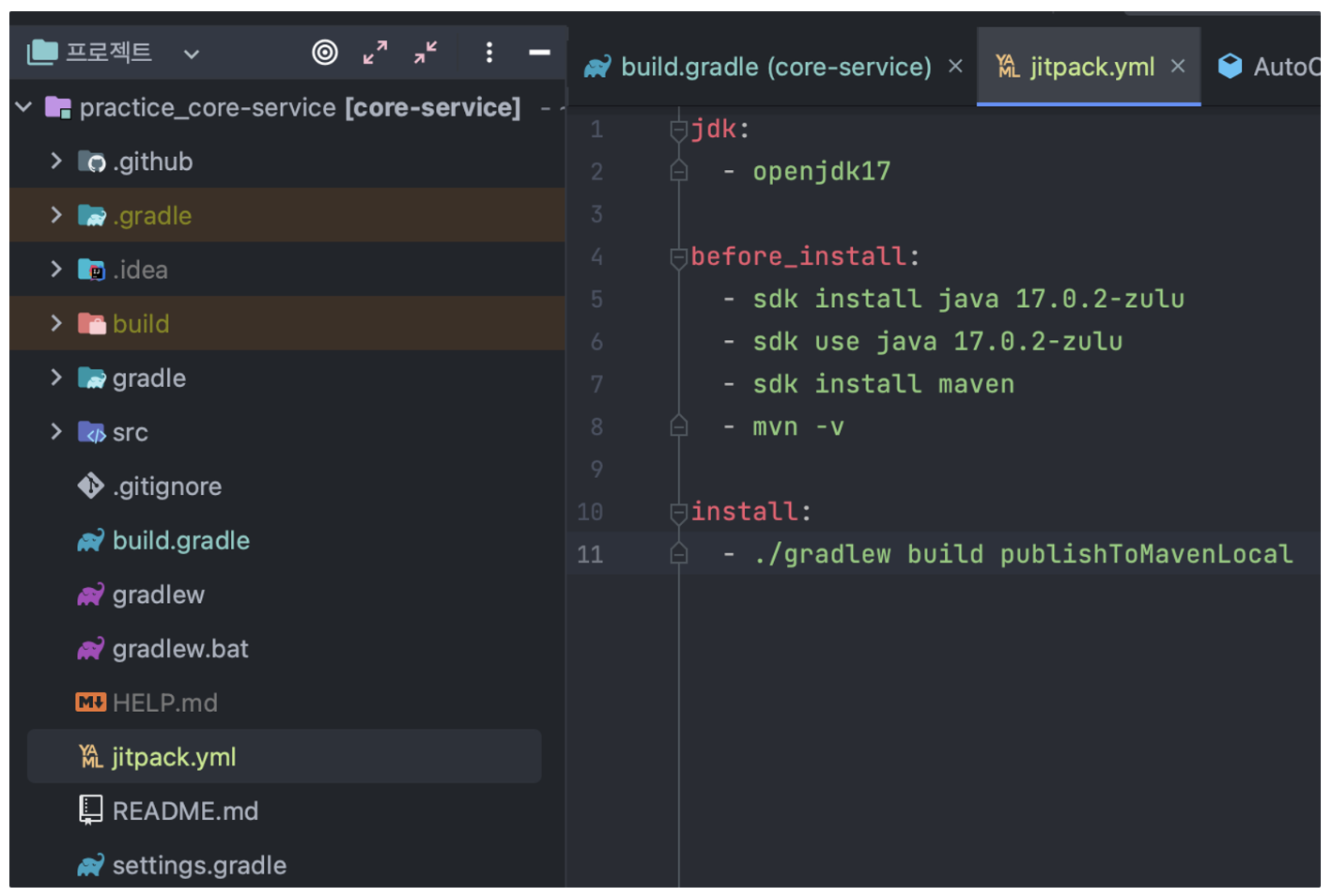Screen dimensions: 1332x896
Task: Open the project panel three-dots options menu
Action: pos(489,53)
